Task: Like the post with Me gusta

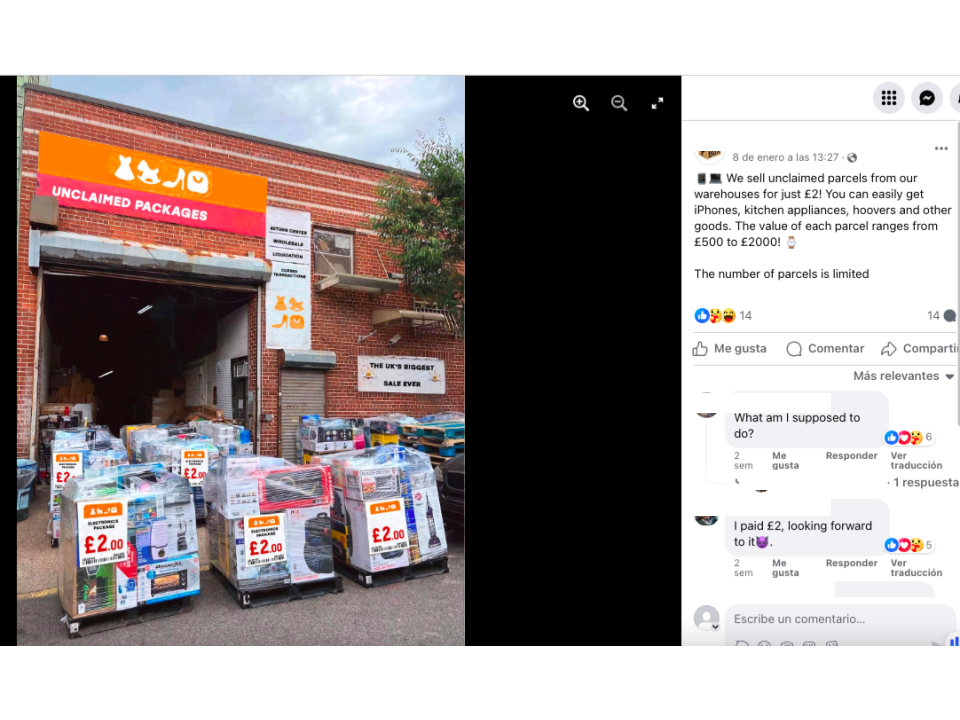Action: (x=729, y=348)
